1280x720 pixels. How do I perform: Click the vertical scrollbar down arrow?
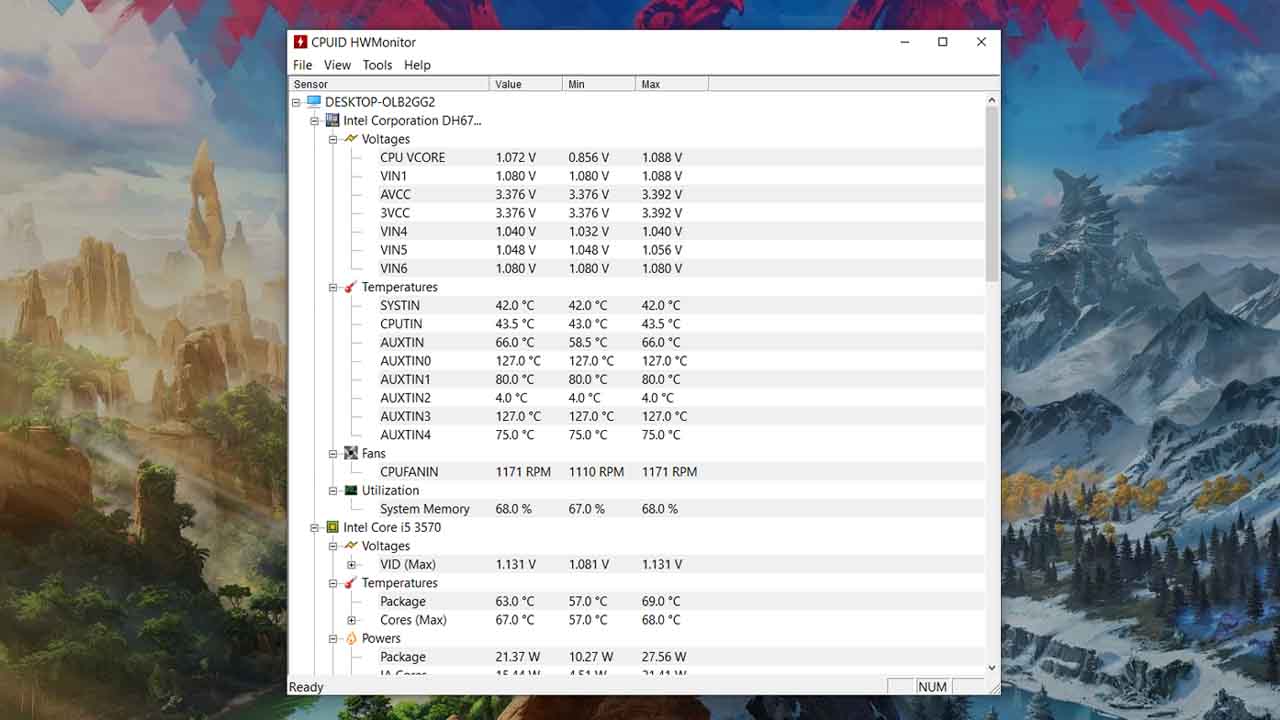991,667
